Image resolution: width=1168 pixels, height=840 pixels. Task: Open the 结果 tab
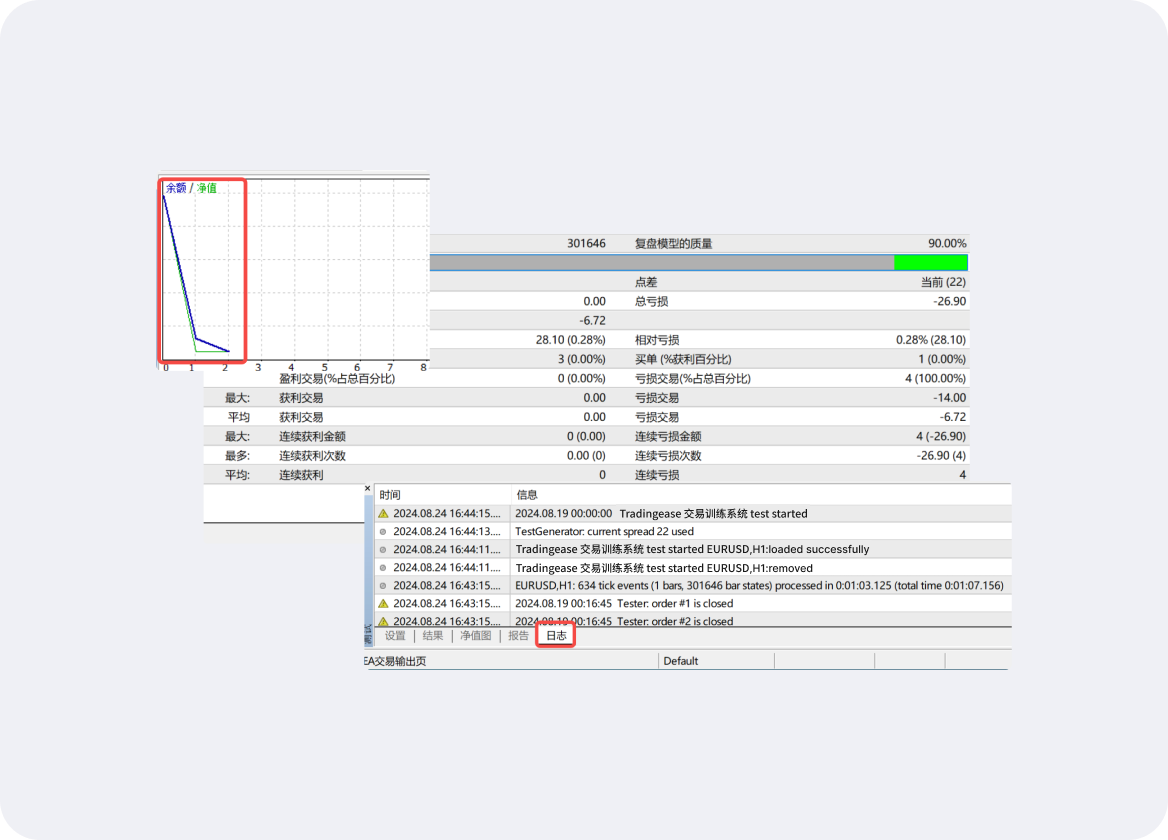[433, 636]
